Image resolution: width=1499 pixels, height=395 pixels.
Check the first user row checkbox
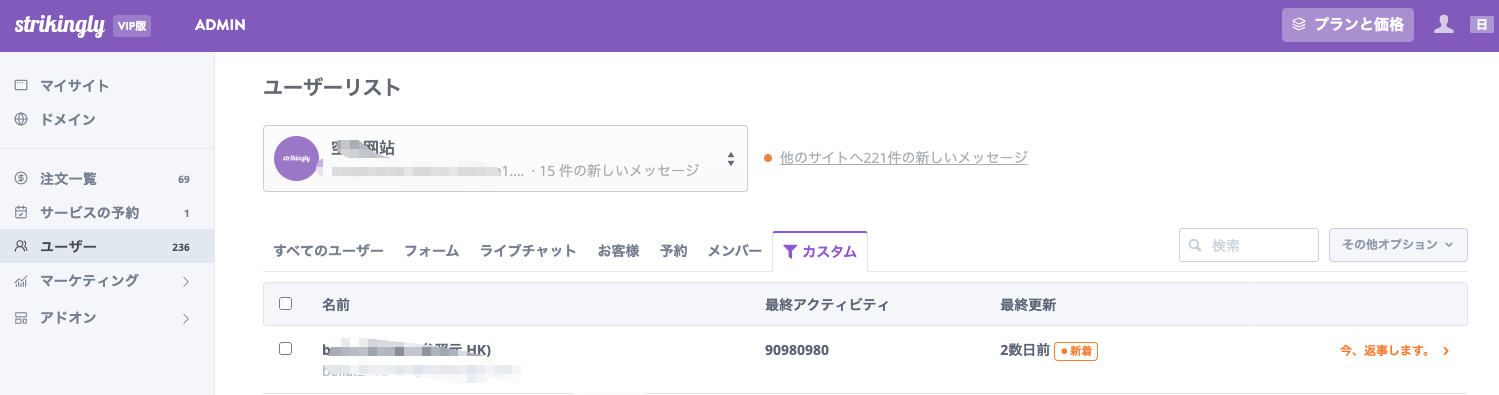pos(286,349)
